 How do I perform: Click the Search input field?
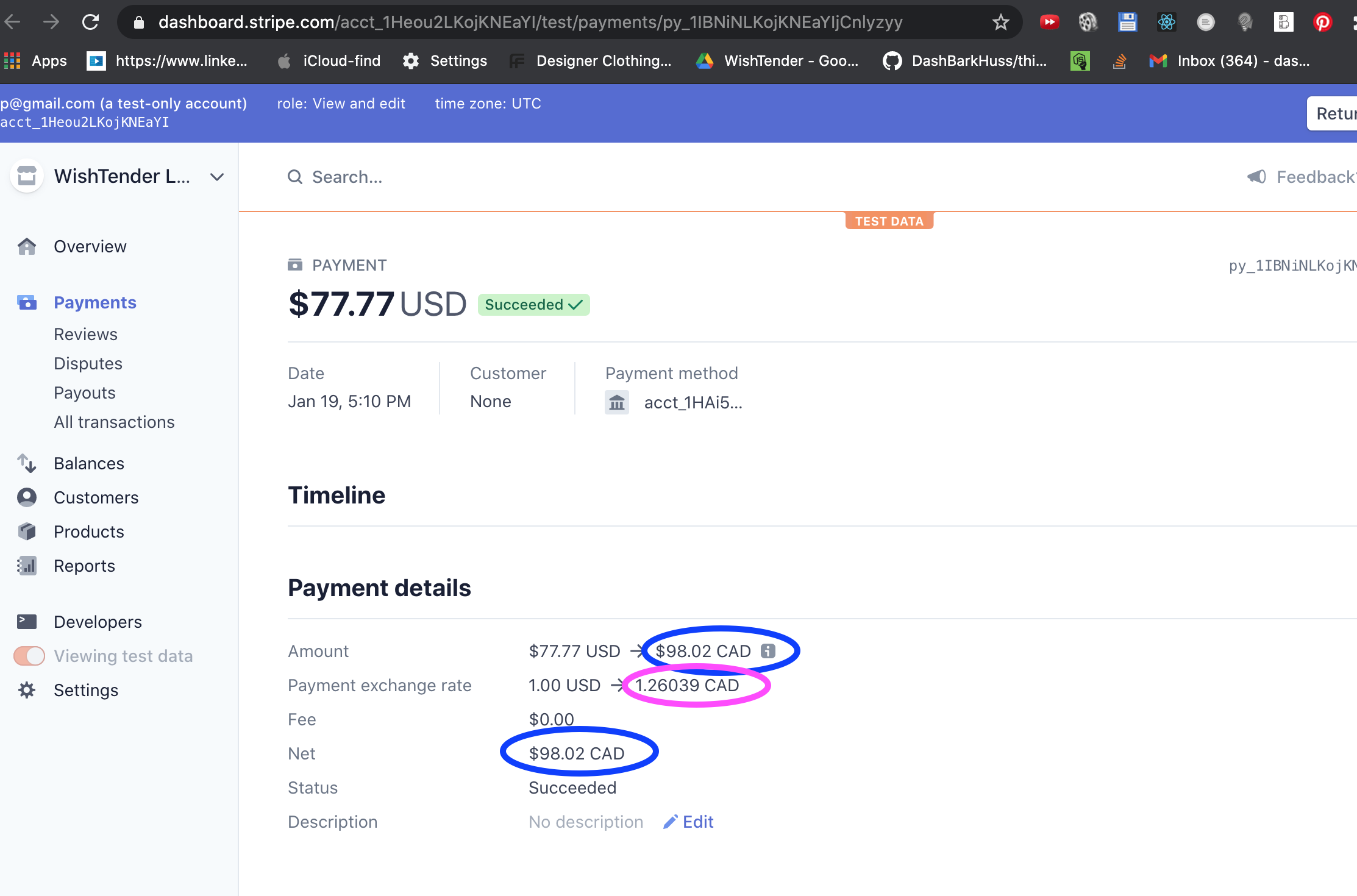(347, 177)
